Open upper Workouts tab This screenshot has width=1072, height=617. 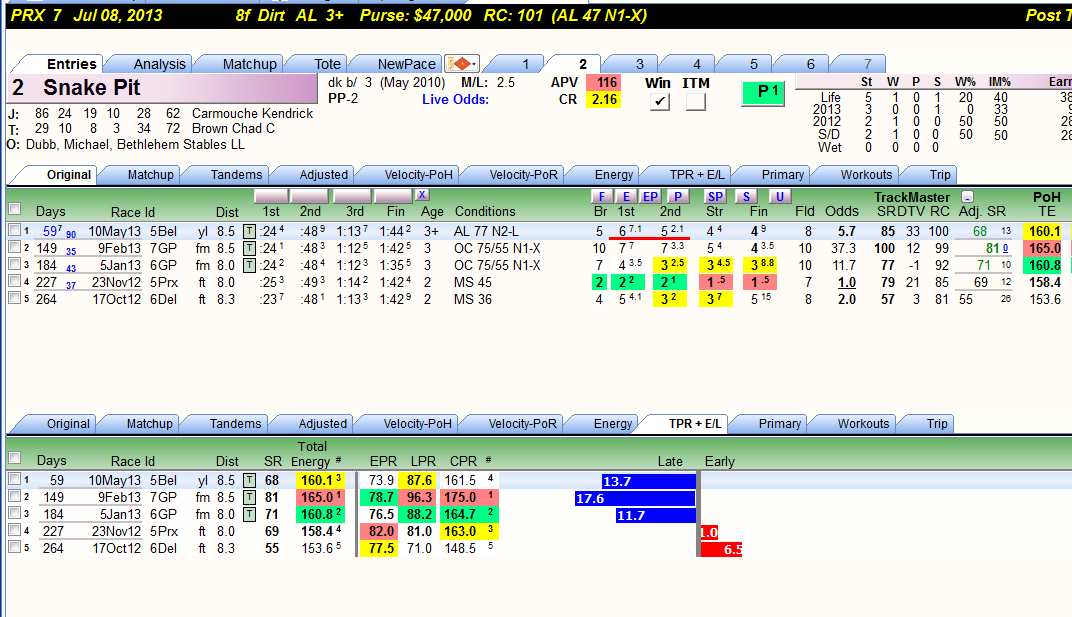pyautogui.click(x=866, y=174)
